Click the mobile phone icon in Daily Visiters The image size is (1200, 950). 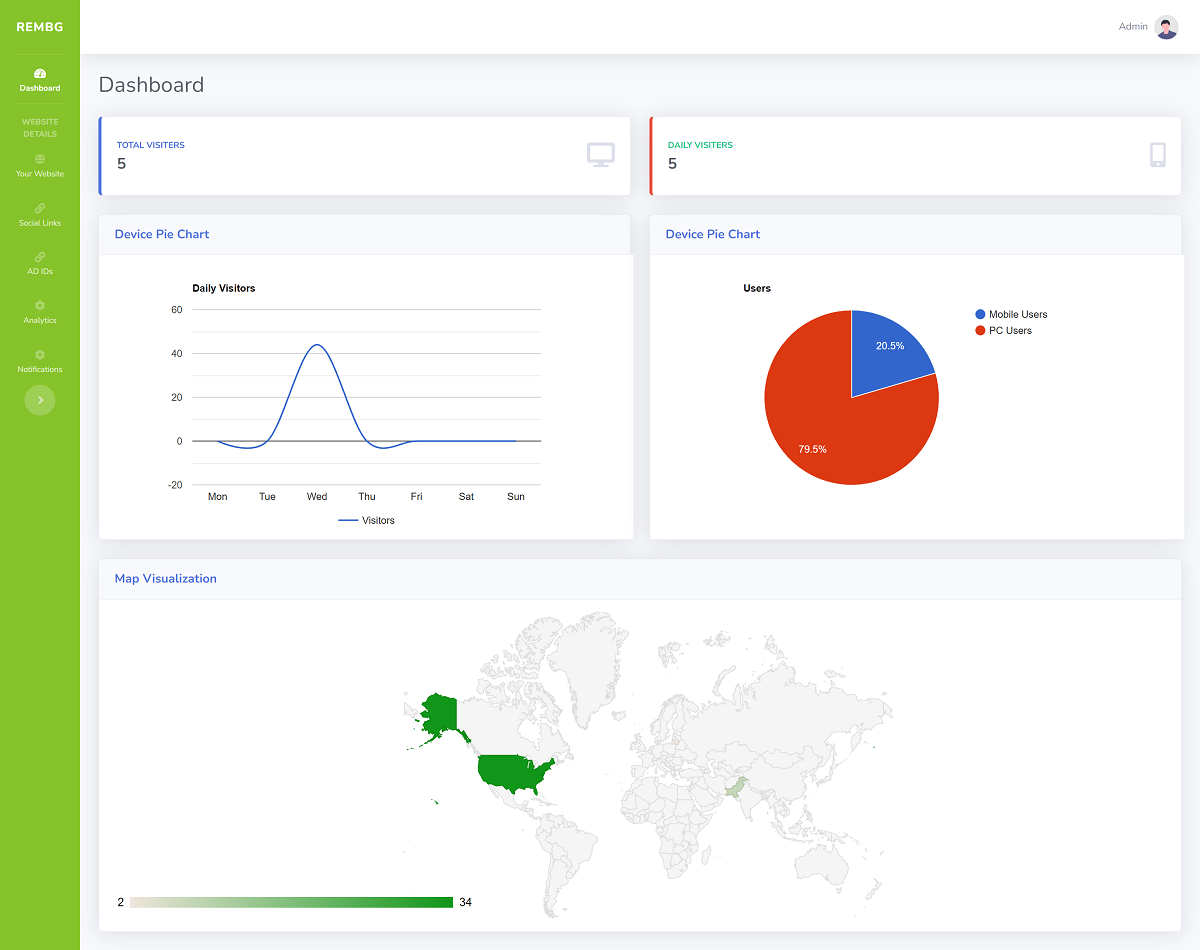pos(1158,155)
